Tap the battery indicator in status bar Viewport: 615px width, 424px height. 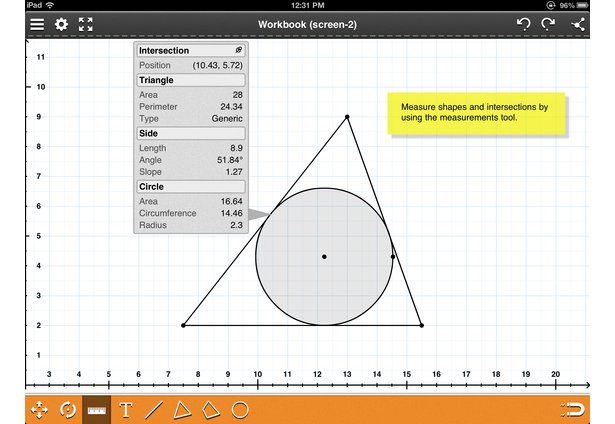(x=582, y=5)
